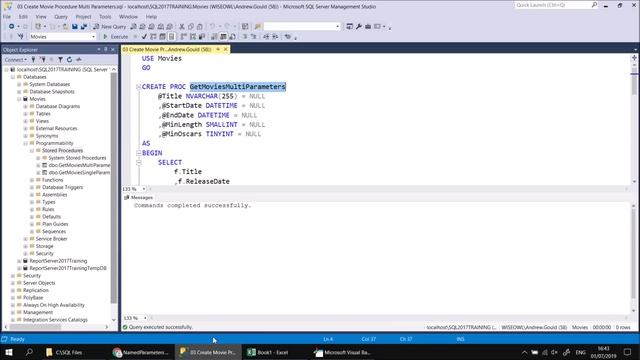Open the Connect dropdown in Object Explorer
Screen dimensions: 640x360
tap(16, 60)
